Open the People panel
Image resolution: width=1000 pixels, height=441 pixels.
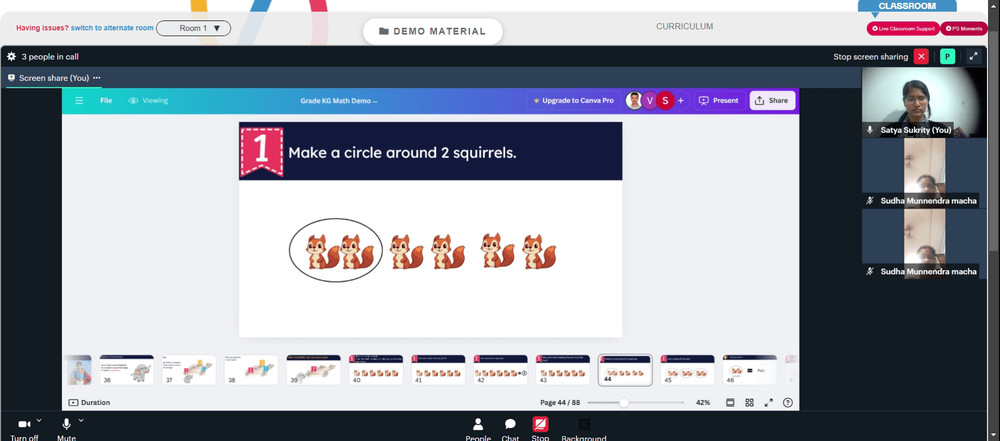point(478,429)
